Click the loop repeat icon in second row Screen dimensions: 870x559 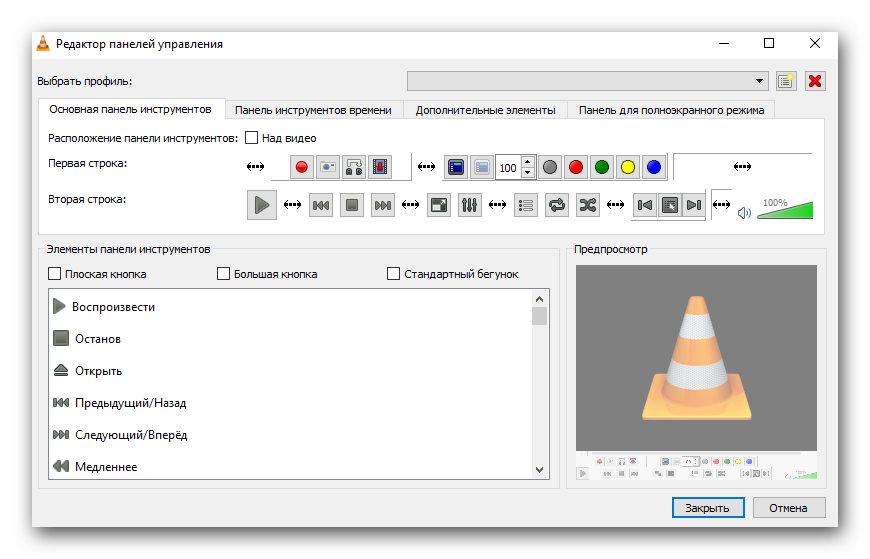coord(557,205)
